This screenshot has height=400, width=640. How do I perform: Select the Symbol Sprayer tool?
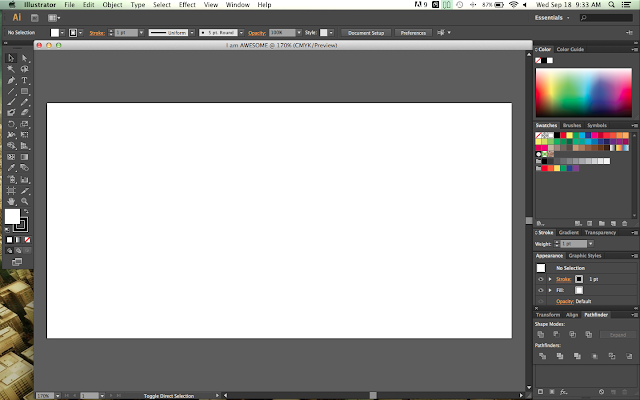(11, 179)
